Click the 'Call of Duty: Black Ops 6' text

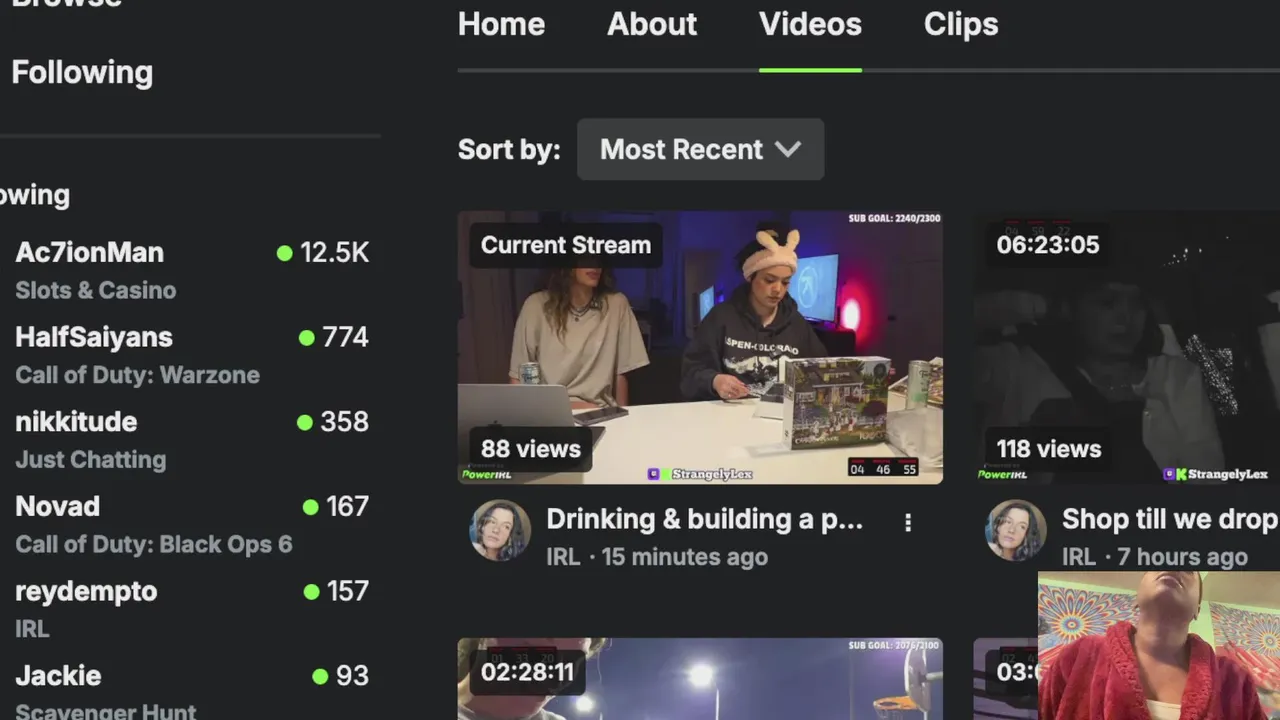click(154, 544)
